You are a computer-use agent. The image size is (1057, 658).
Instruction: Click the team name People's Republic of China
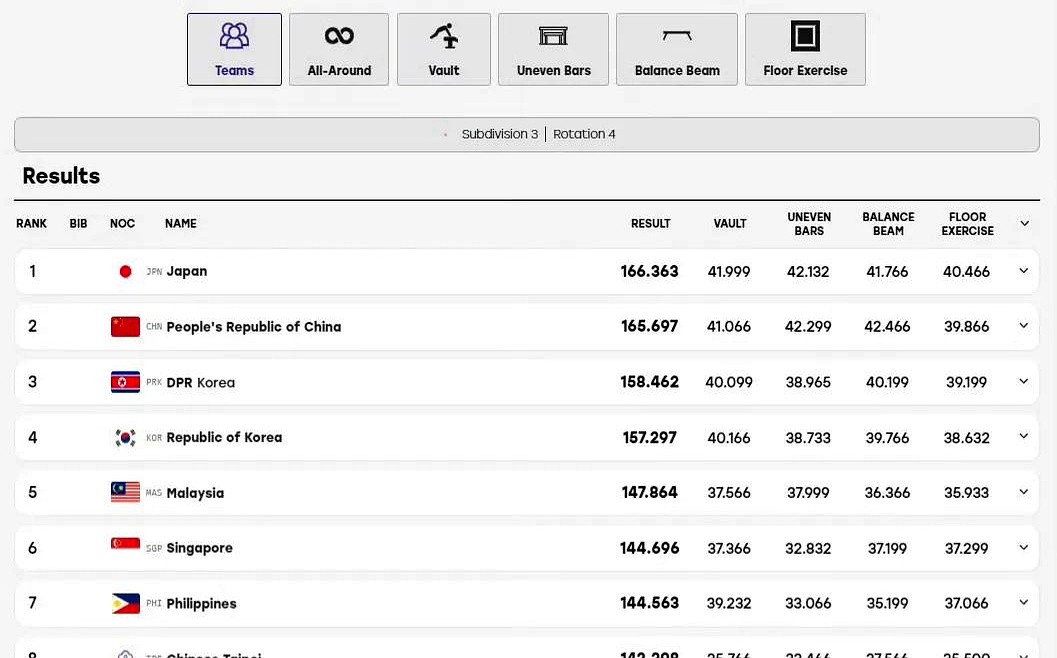pos(253,327)
